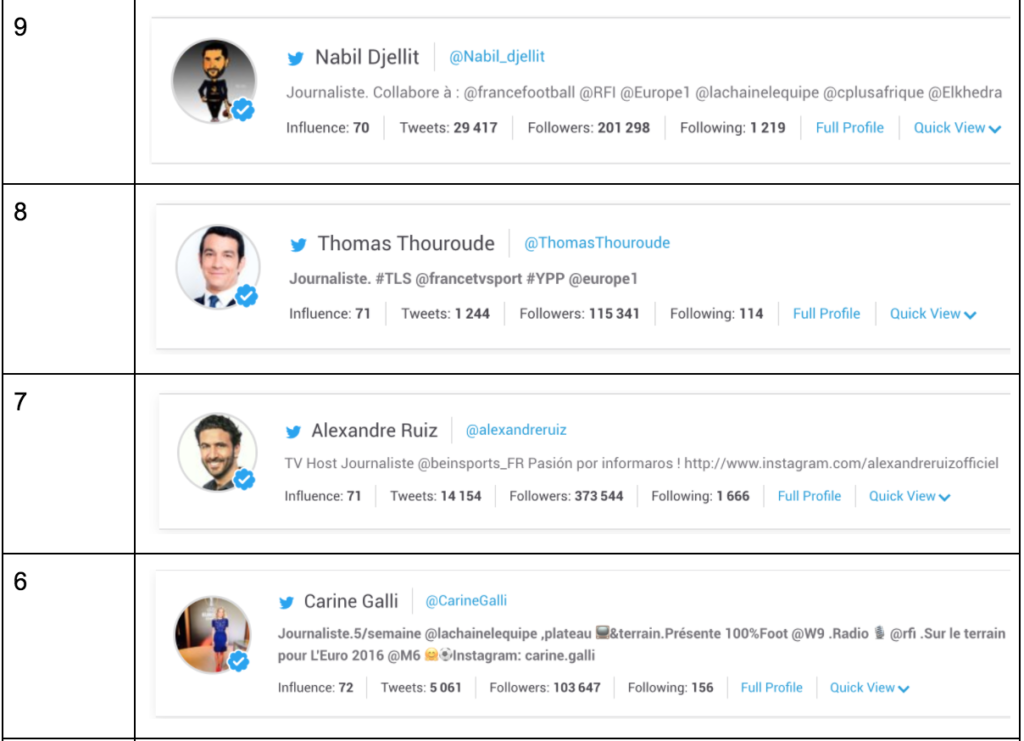
Task: Open Full Profile for Nabil Djellit
Action: coord(849,128)
